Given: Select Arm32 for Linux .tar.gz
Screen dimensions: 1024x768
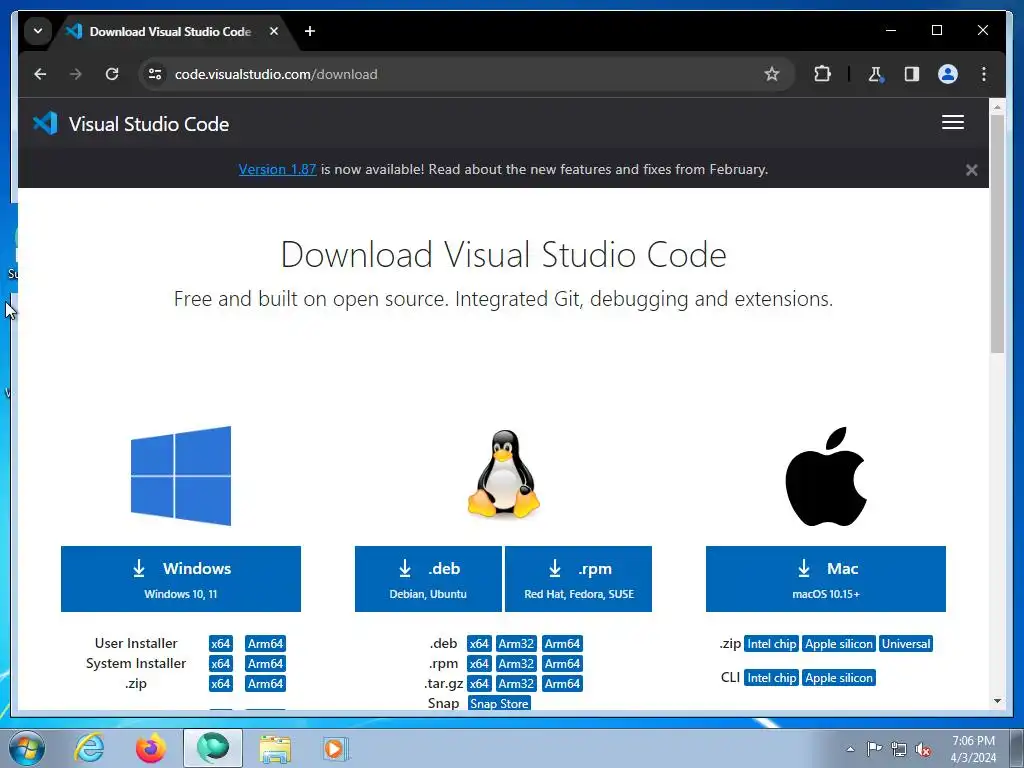Looking at the screenshot, I should coord(516,684).
